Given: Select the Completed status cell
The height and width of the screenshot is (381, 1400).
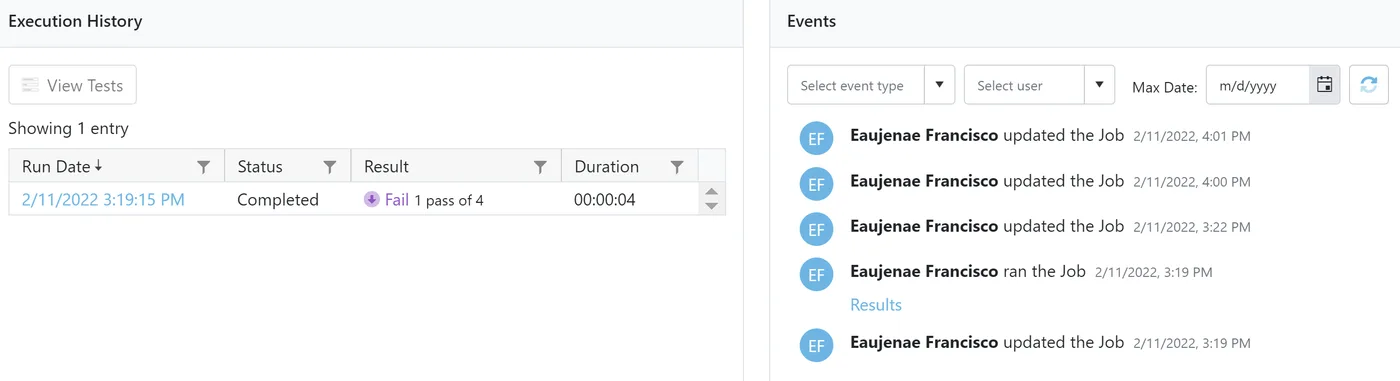Looking at the screenshot, I should click(x=278, y=200).
